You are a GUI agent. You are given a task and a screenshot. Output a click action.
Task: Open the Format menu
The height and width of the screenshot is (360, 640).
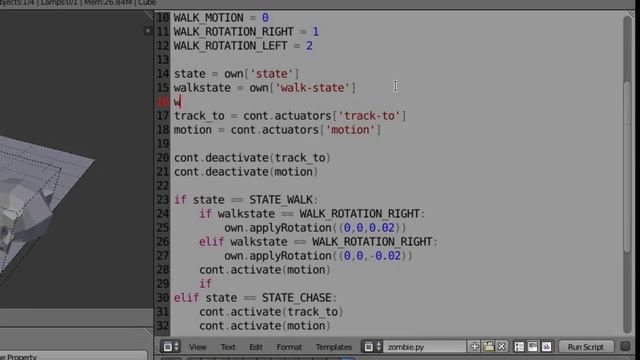[289, 347]
